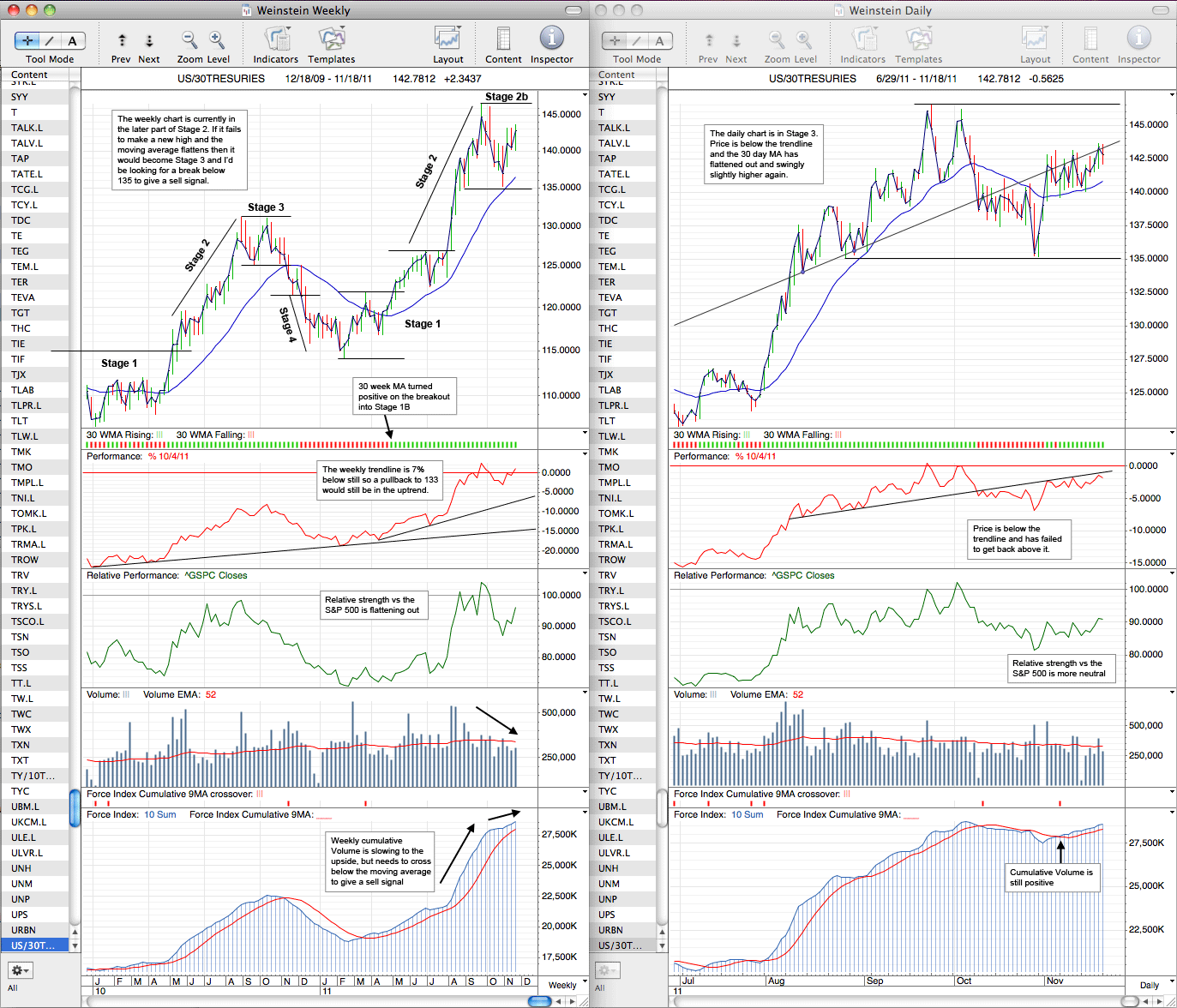Select TLT in Weekly symbol list
This screenshot has width=1177, height=1008.
34,421
